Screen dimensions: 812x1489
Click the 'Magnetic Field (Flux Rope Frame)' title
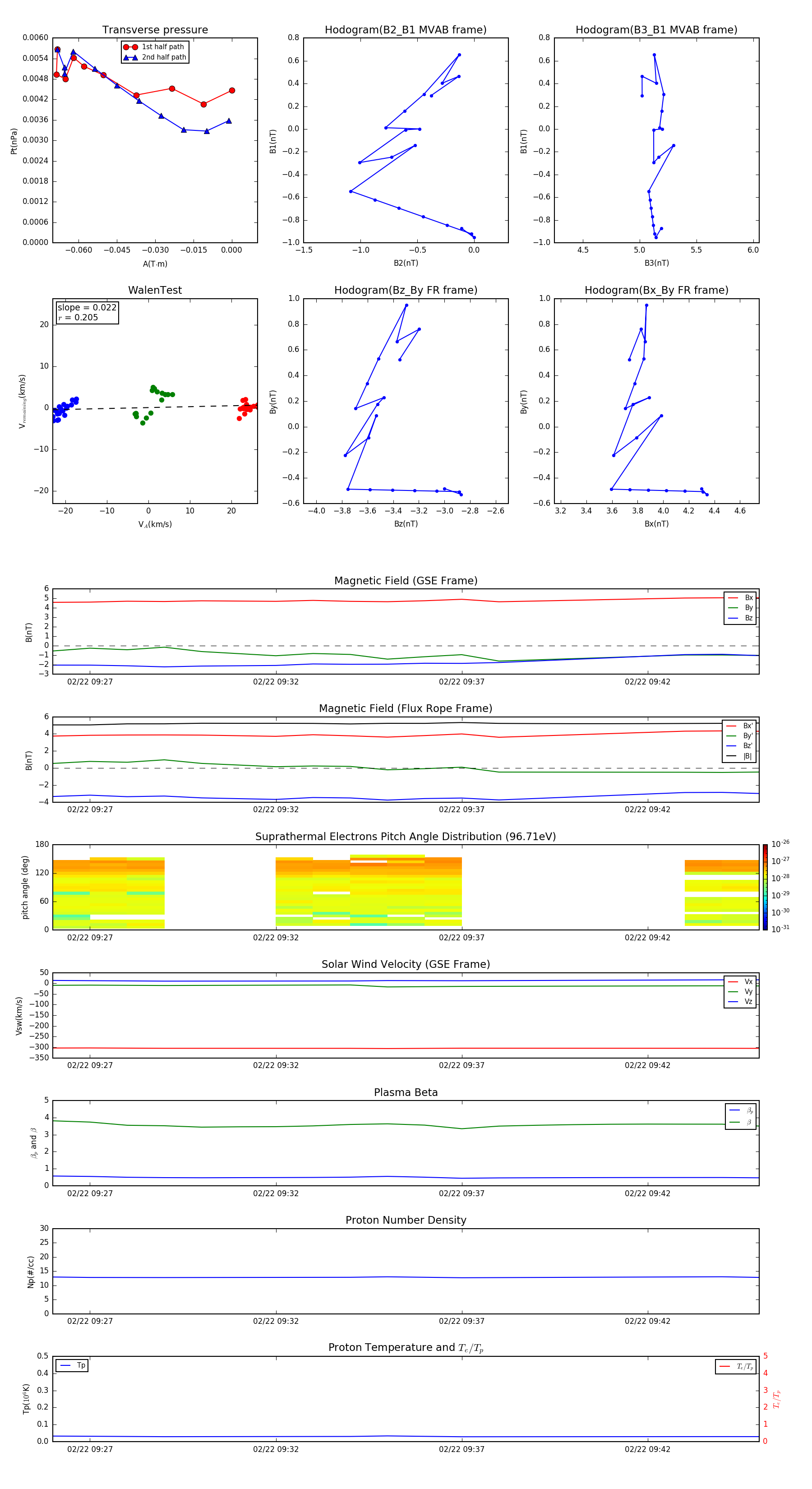click(406, 709)
